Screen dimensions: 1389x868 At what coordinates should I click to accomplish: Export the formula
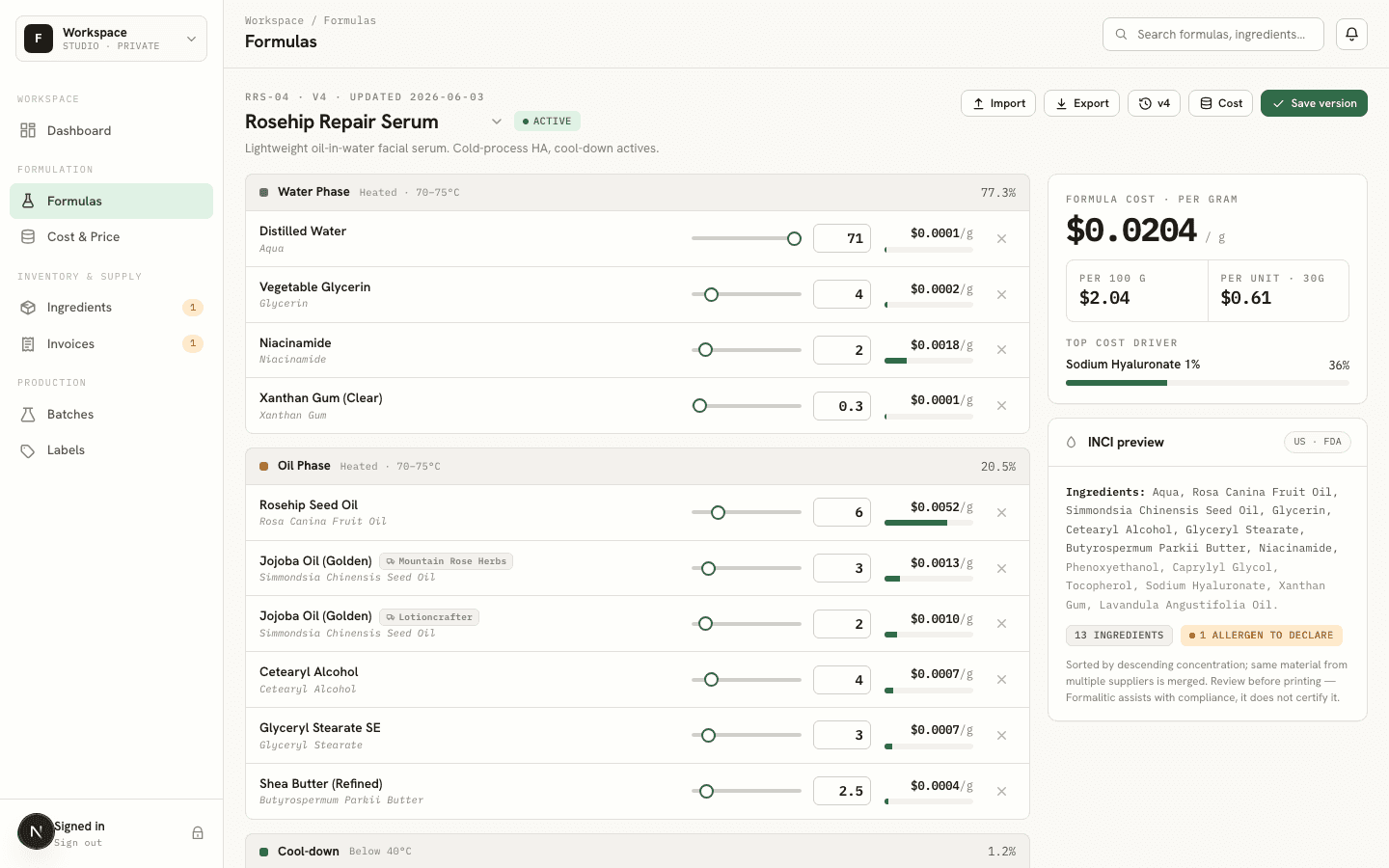[1081, 103]
